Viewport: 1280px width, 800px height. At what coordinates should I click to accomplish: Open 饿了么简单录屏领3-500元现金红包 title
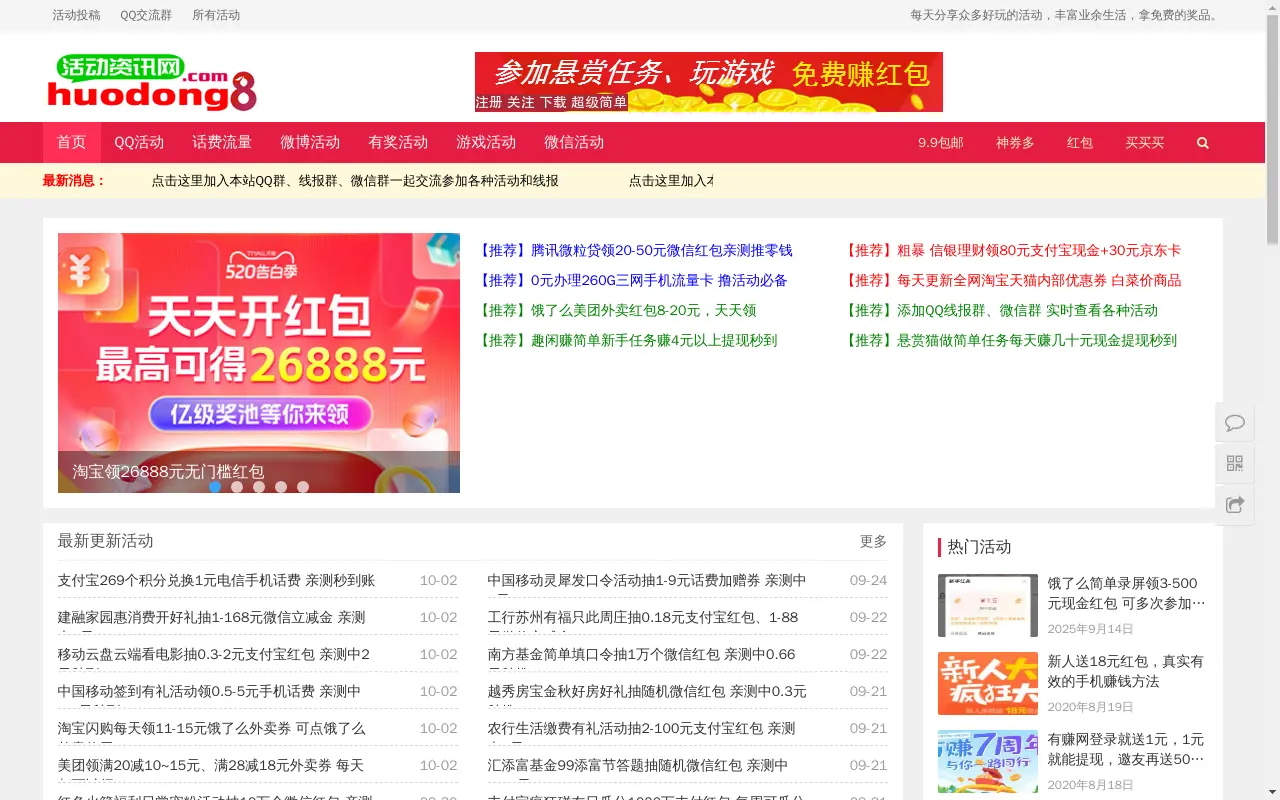click(x=1127, y=593)
